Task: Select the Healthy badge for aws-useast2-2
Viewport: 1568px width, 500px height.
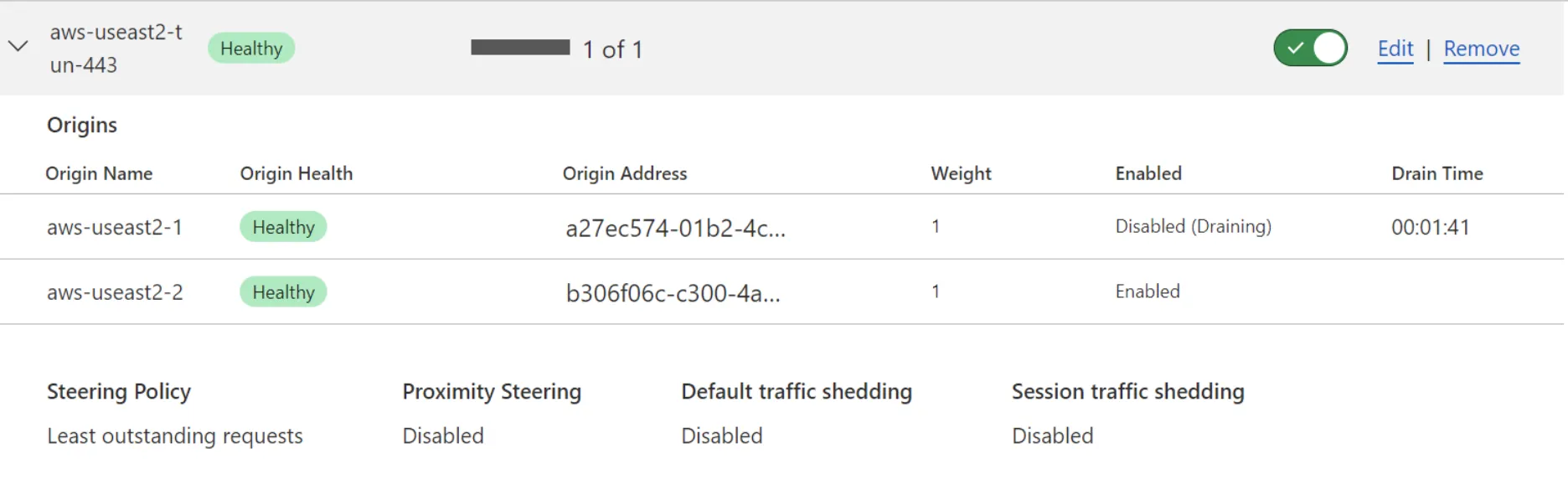Action: tap(283, 291)
